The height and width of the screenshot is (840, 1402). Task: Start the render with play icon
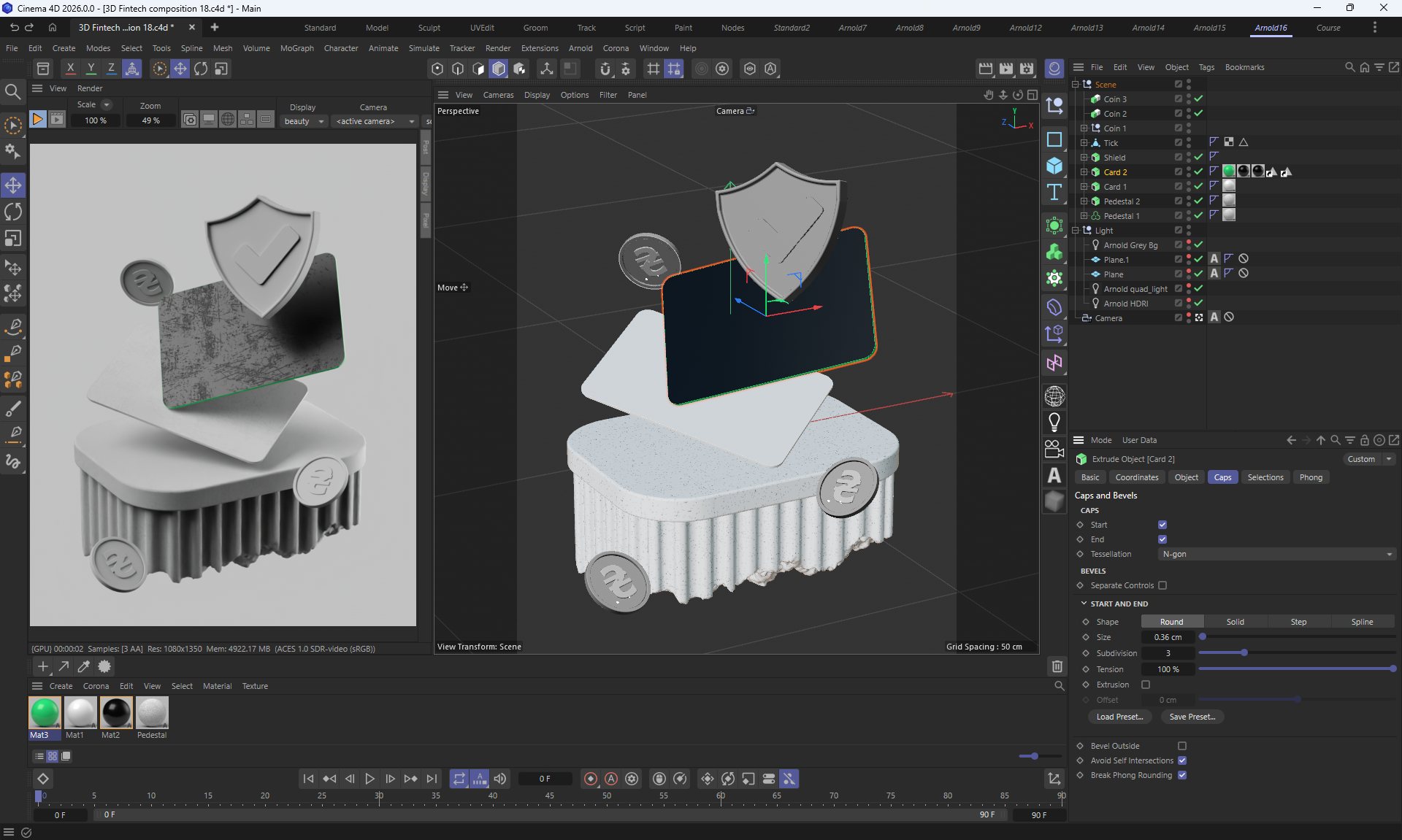click(37, 120)
